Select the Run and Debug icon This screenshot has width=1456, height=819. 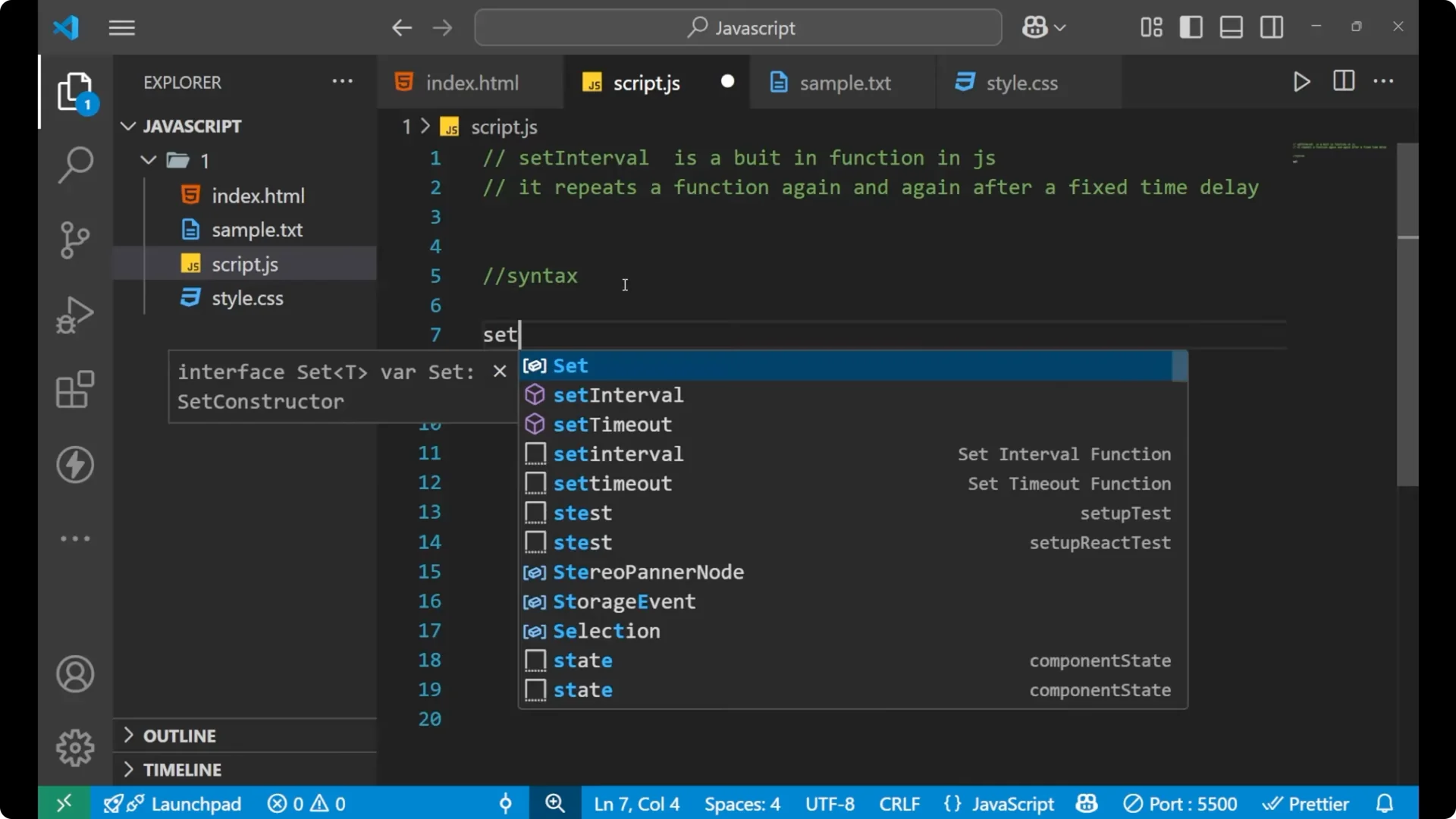click(74, 314)
